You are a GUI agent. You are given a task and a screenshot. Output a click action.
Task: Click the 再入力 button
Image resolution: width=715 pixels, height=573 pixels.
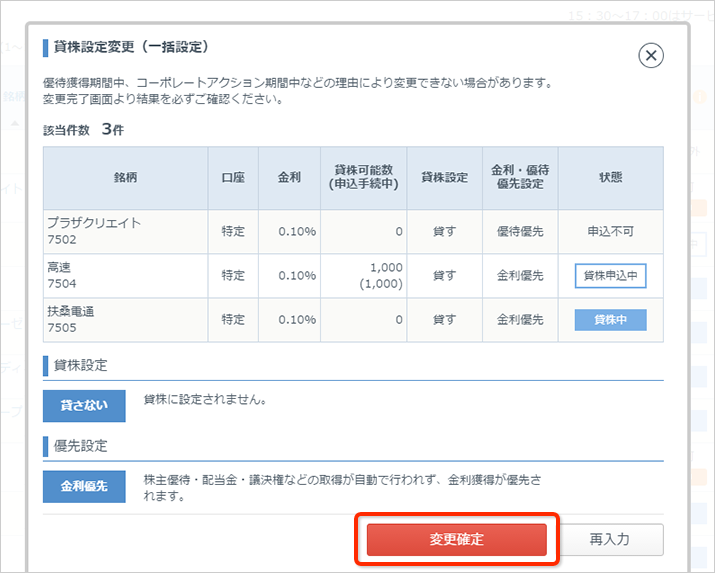pyautogui.click(x=609, y=539)
